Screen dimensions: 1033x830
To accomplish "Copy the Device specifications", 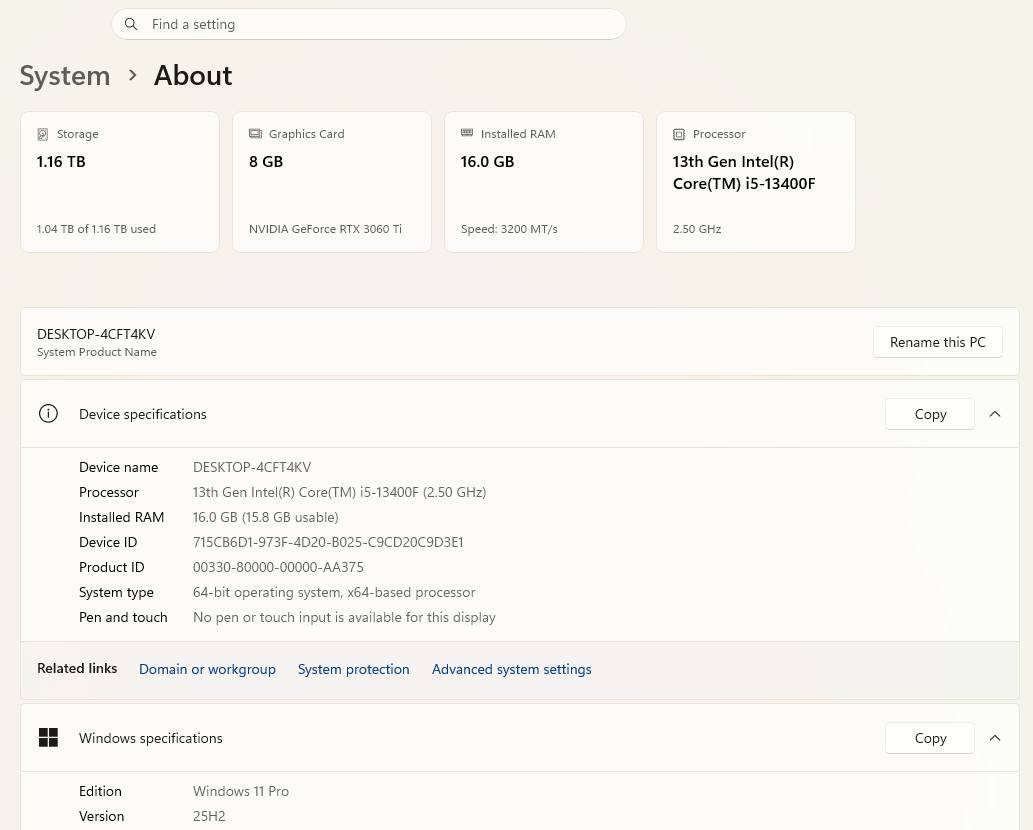I will point(930,414).
